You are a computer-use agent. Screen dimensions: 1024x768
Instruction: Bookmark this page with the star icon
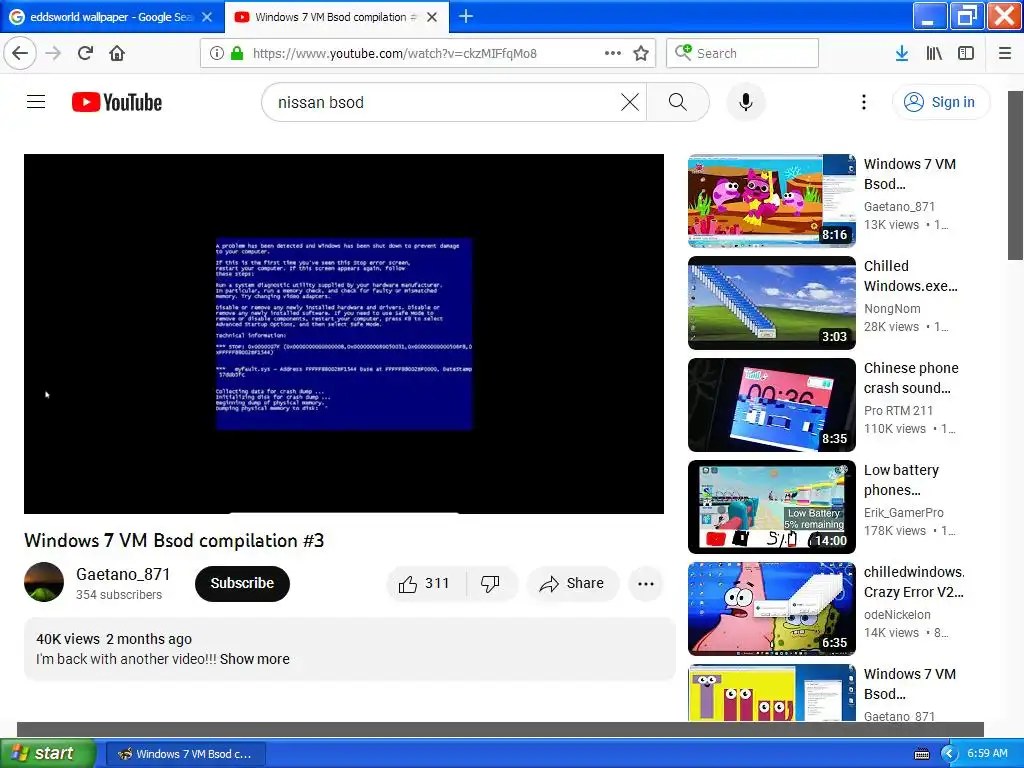pos(641,53)
